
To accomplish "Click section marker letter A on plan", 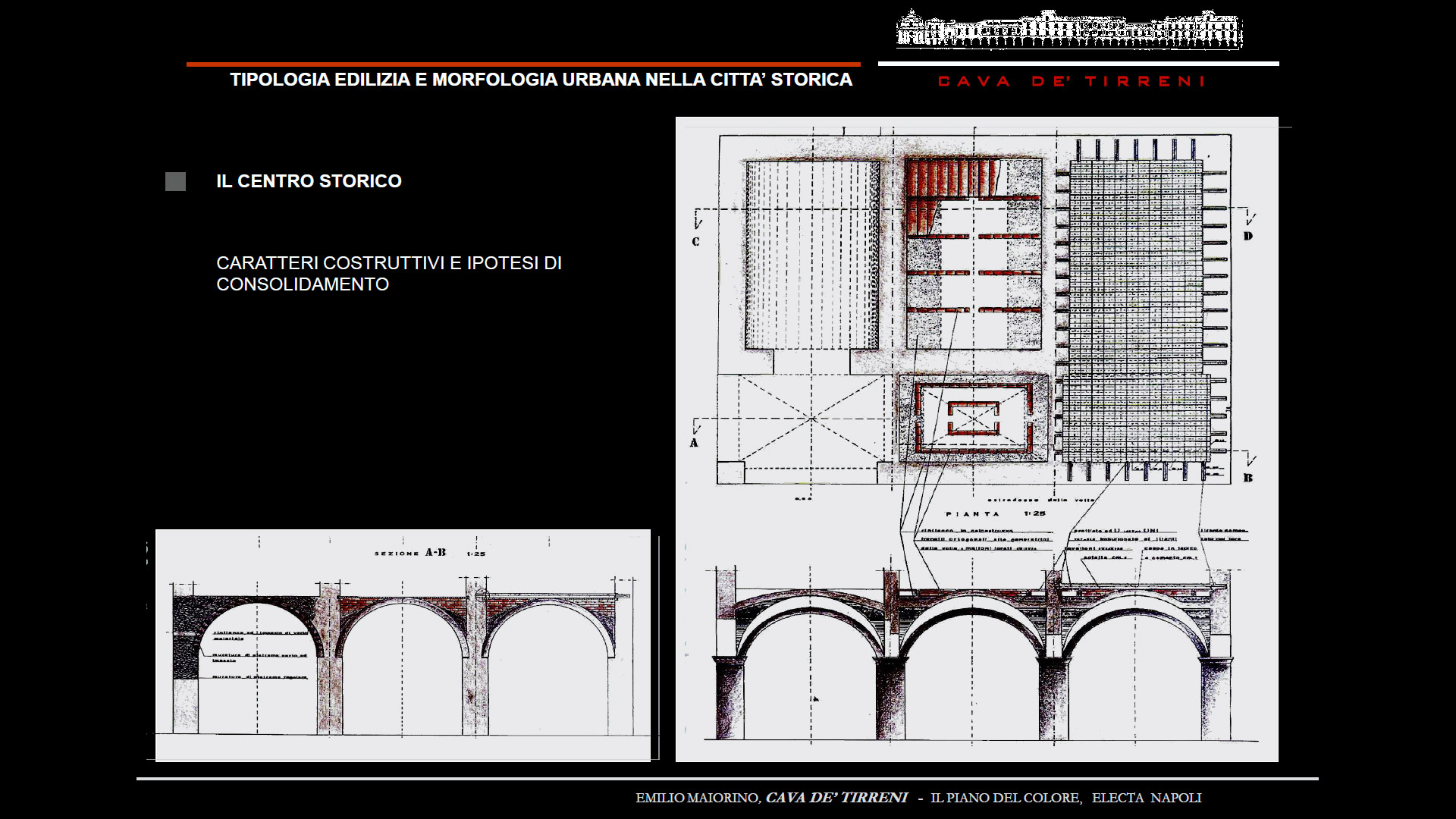I will coord(694,442).
